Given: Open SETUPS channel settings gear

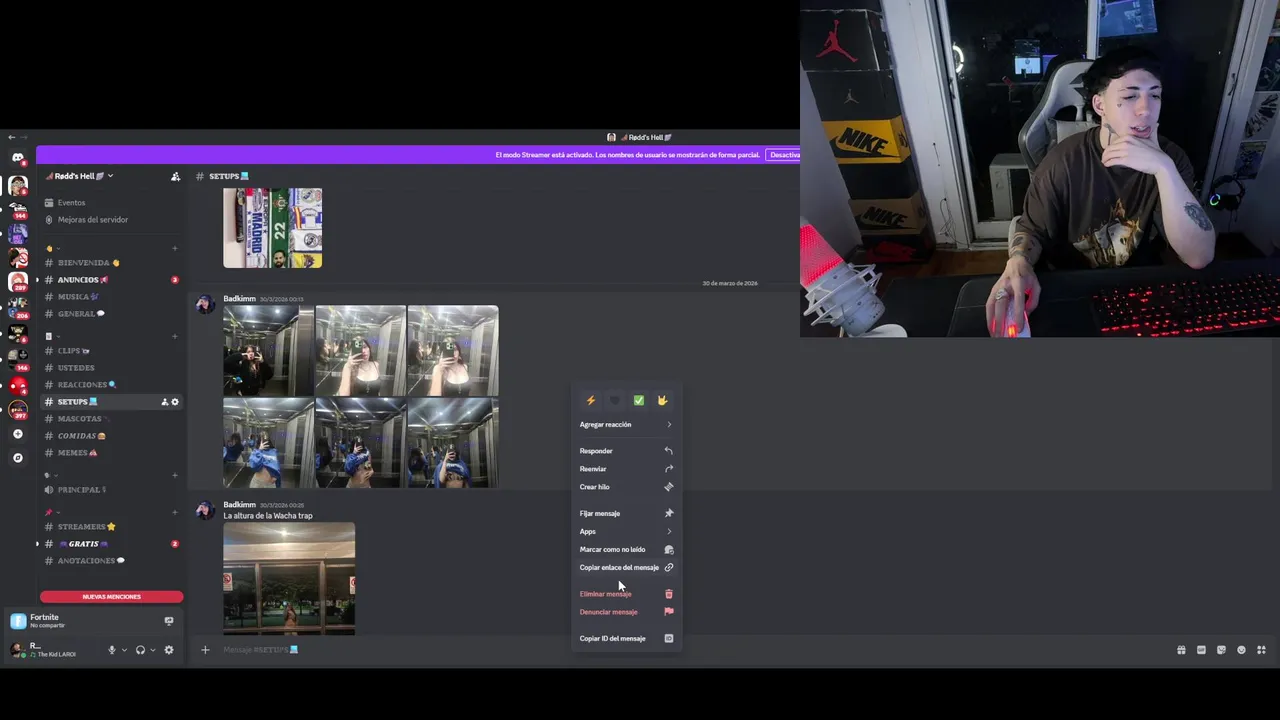Looking at the screenshot, I should coord(175,402).
